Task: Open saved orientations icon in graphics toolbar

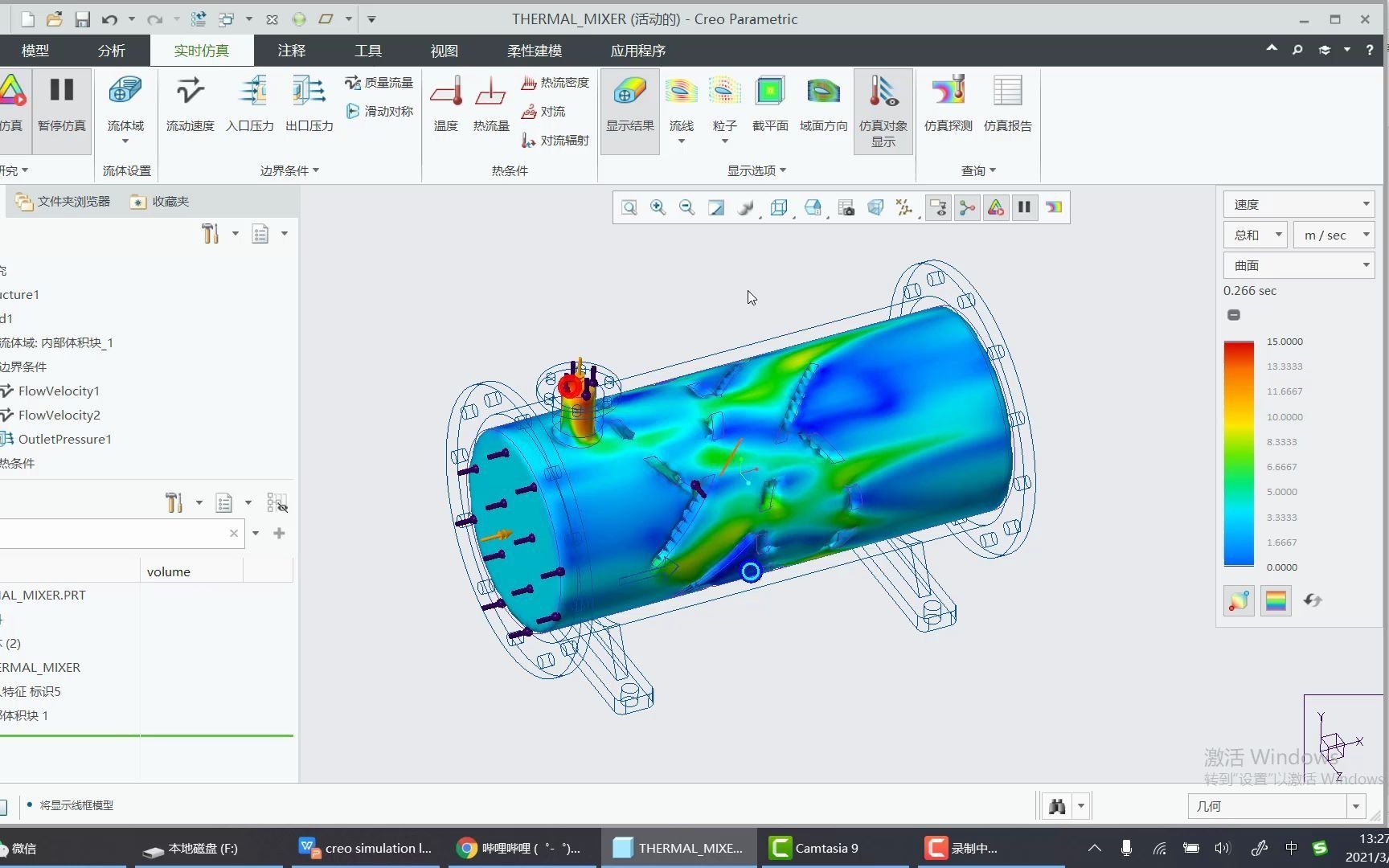Action: tap(813, 208)
